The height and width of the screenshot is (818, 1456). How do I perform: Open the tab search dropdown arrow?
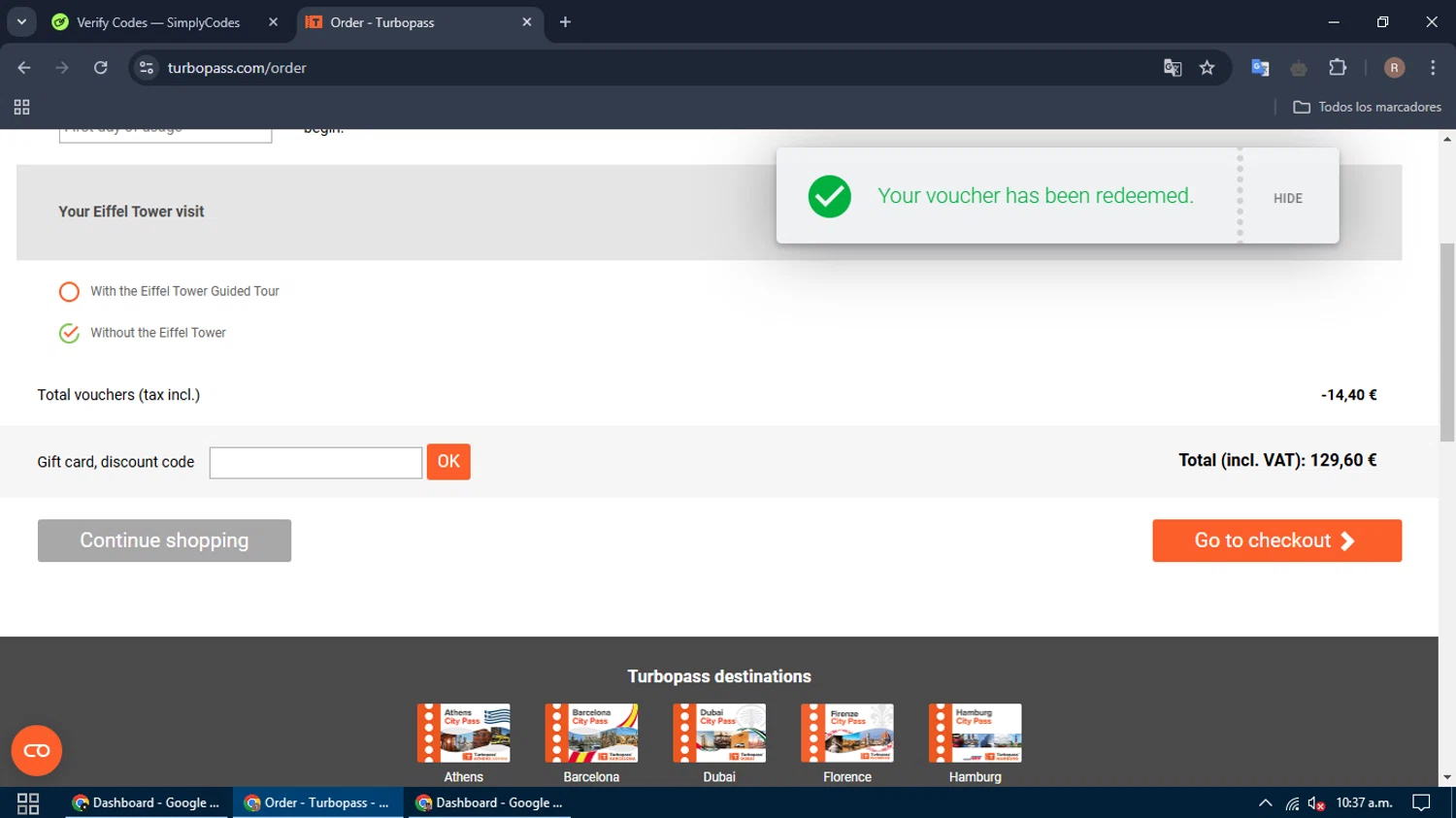(x=21, y=21)
